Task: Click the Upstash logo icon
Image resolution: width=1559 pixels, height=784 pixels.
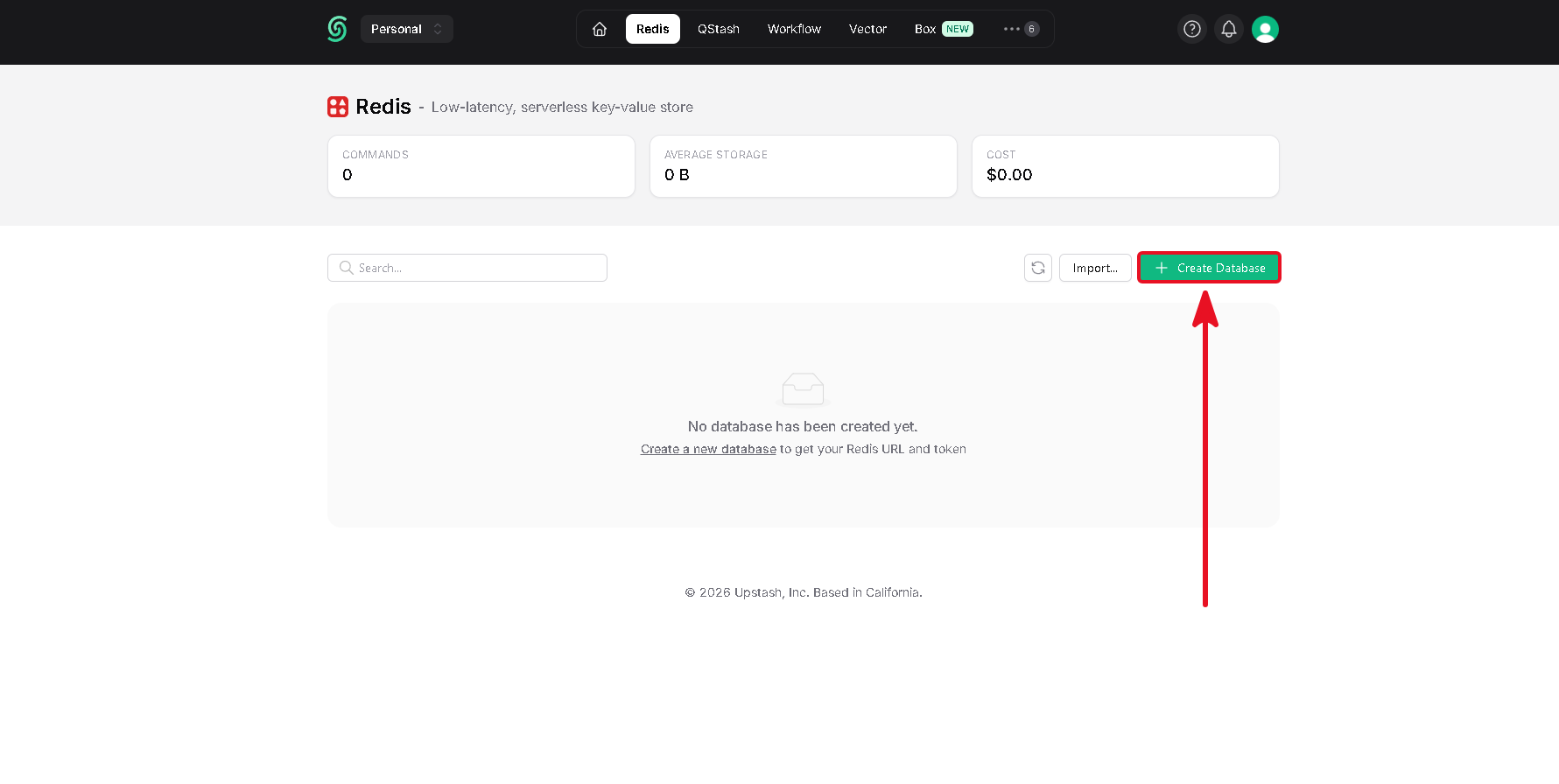Action: (337, 29)
